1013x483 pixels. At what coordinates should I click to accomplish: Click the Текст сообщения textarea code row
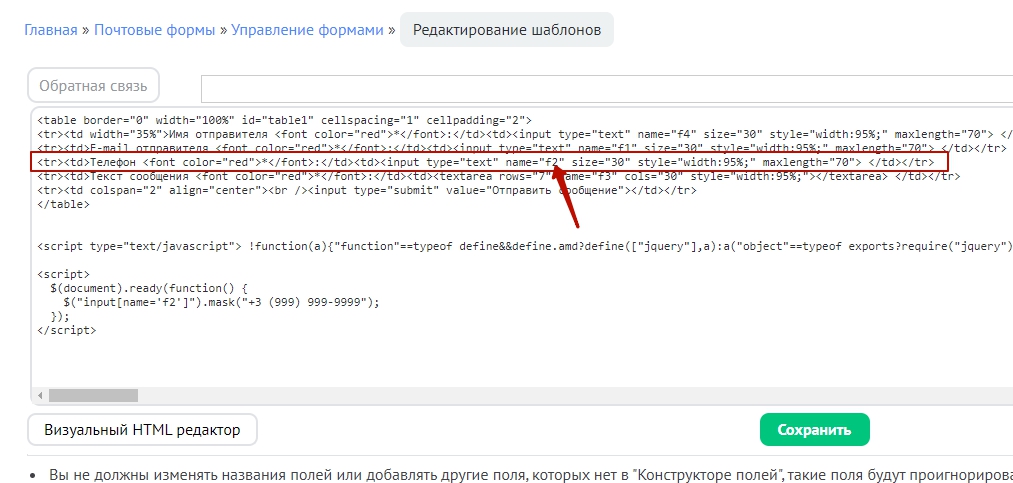tap(300, 176)
